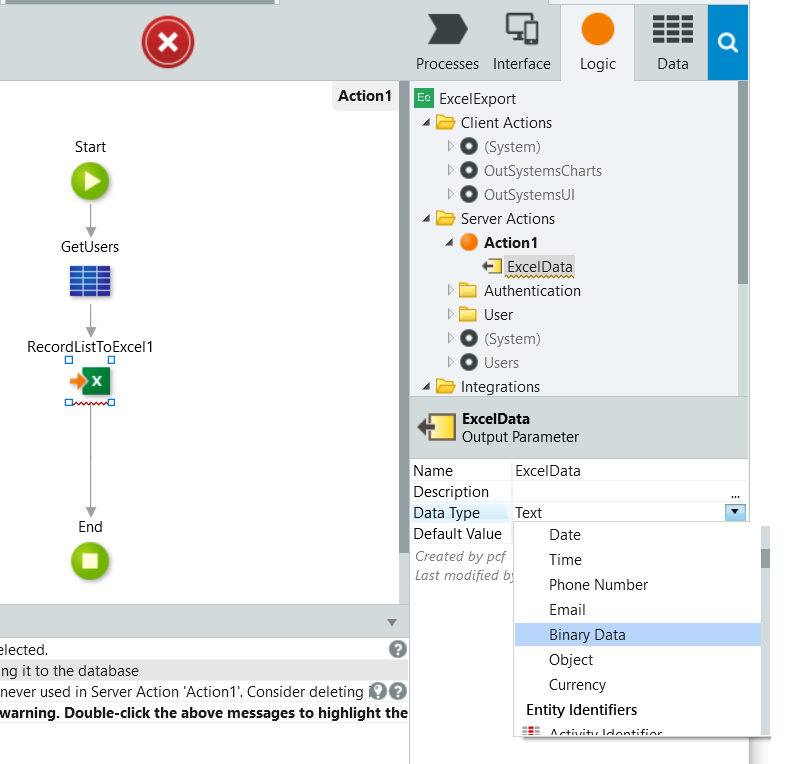Select the Start node in flow

(90, 182)
